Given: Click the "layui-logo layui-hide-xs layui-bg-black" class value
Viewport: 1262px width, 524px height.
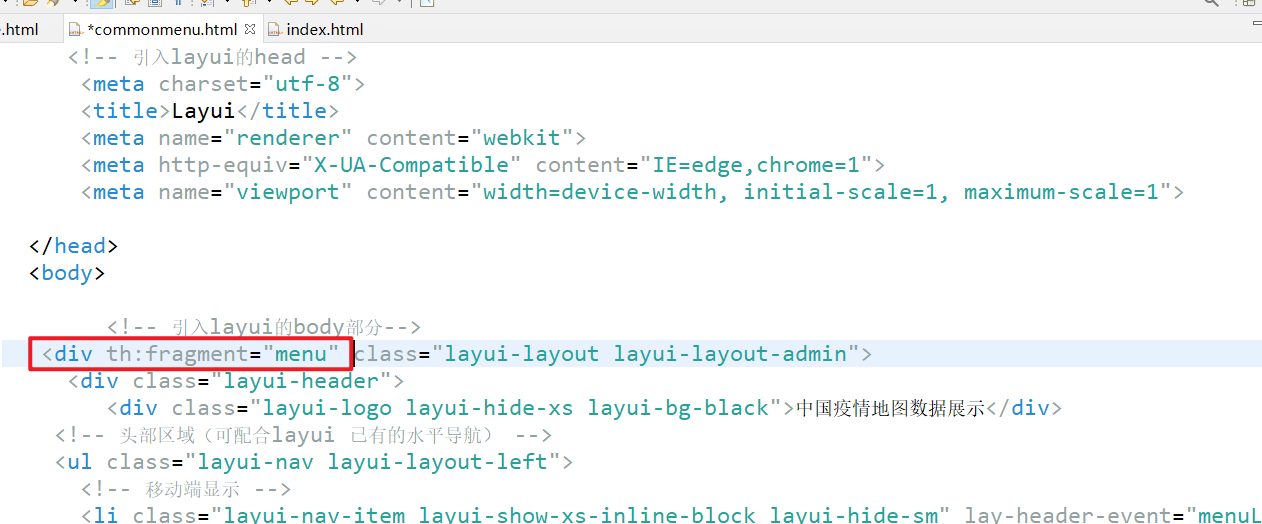Looking at the screenshot, I should pos(515,408).
